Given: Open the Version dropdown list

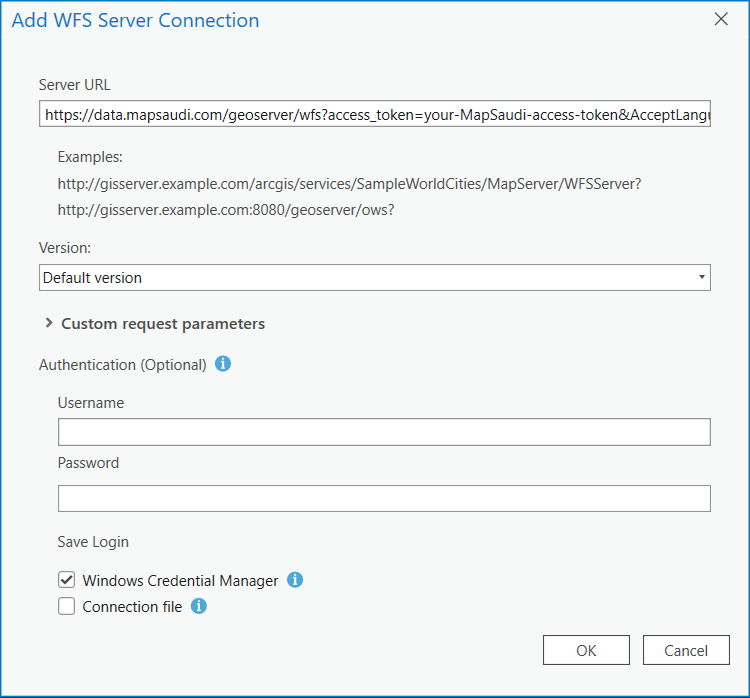Looking at the screenshot, I should point(375,278).
